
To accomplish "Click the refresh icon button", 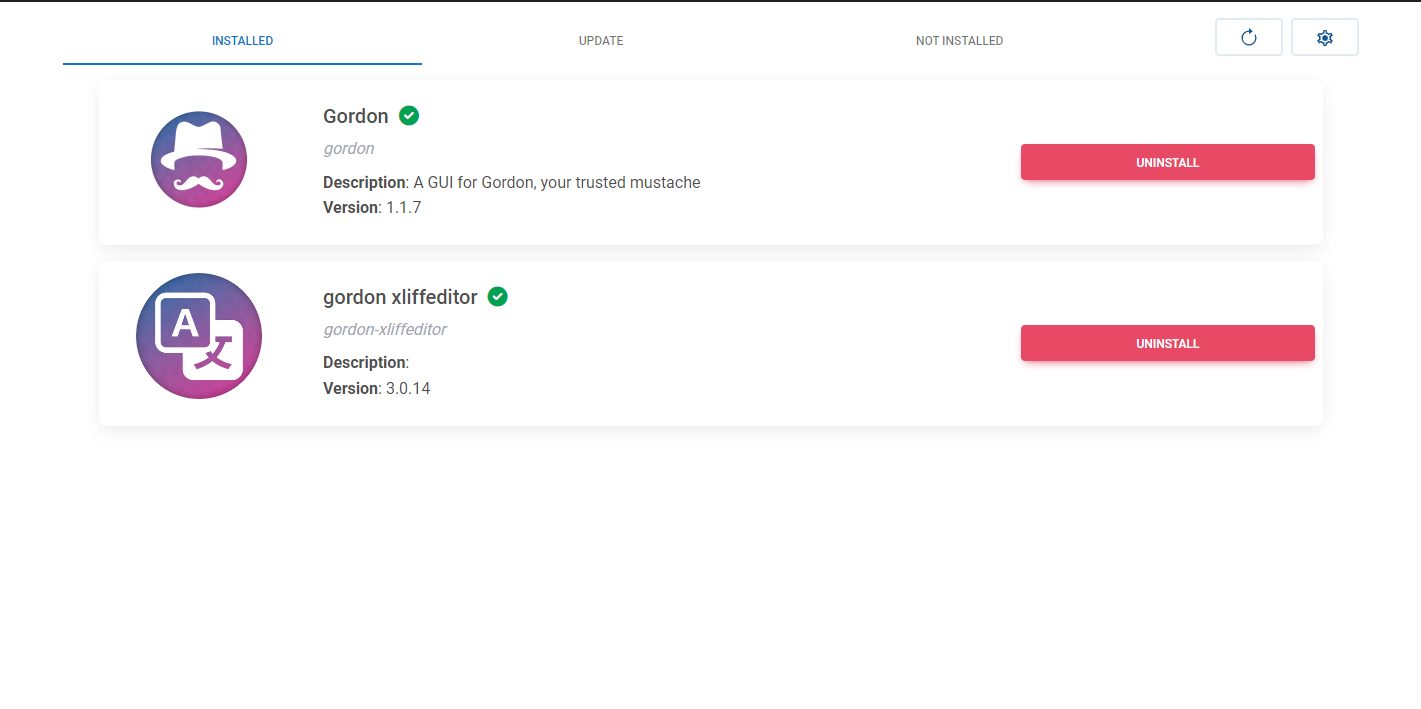I will [x=1248, y=38].
